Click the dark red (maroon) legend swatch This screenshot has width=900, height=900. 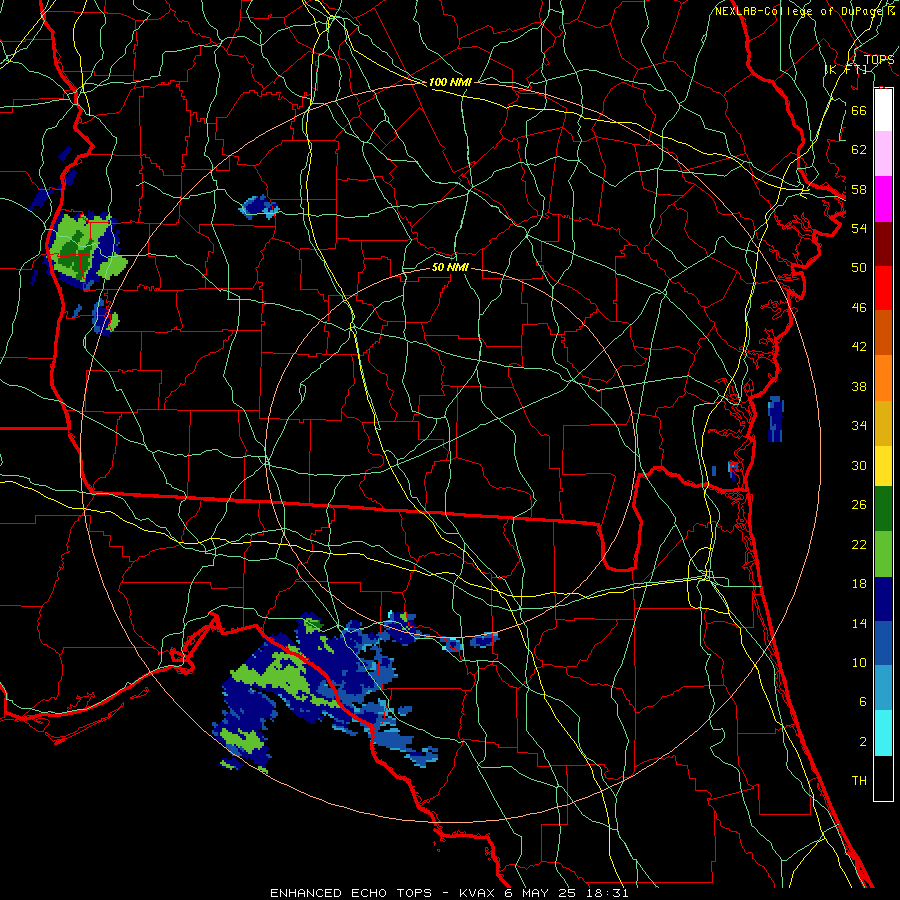coord(883,243)
